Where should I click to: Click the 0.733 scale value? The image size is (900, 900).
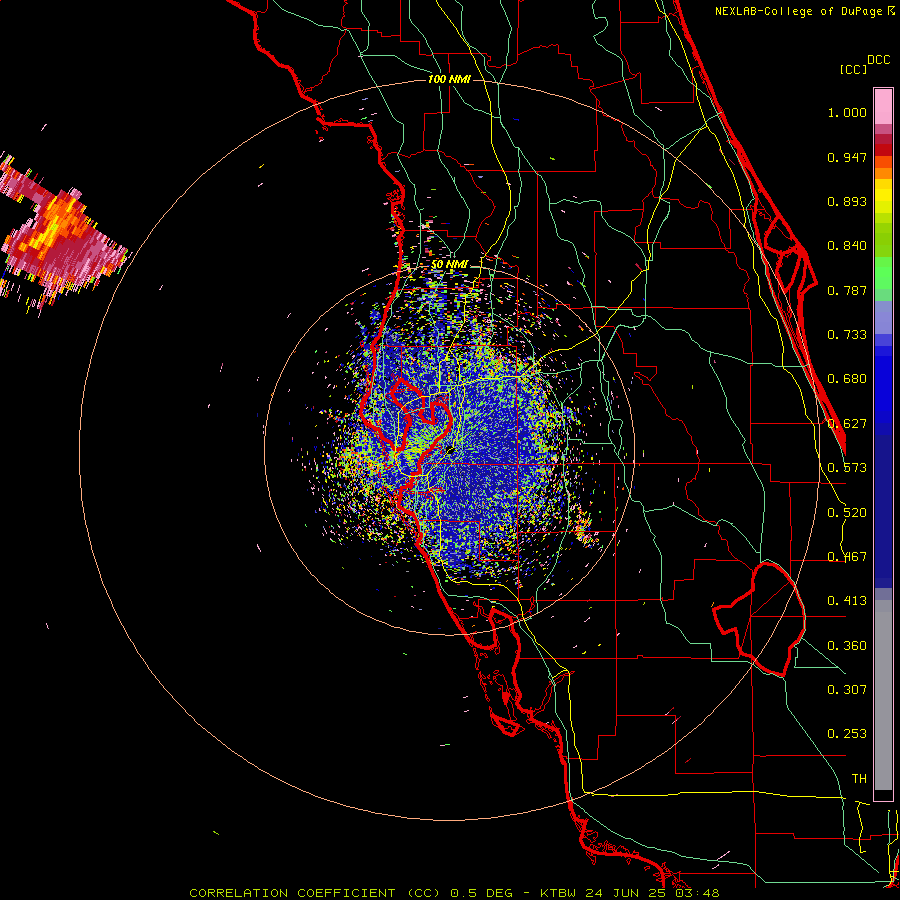point(847,335)
